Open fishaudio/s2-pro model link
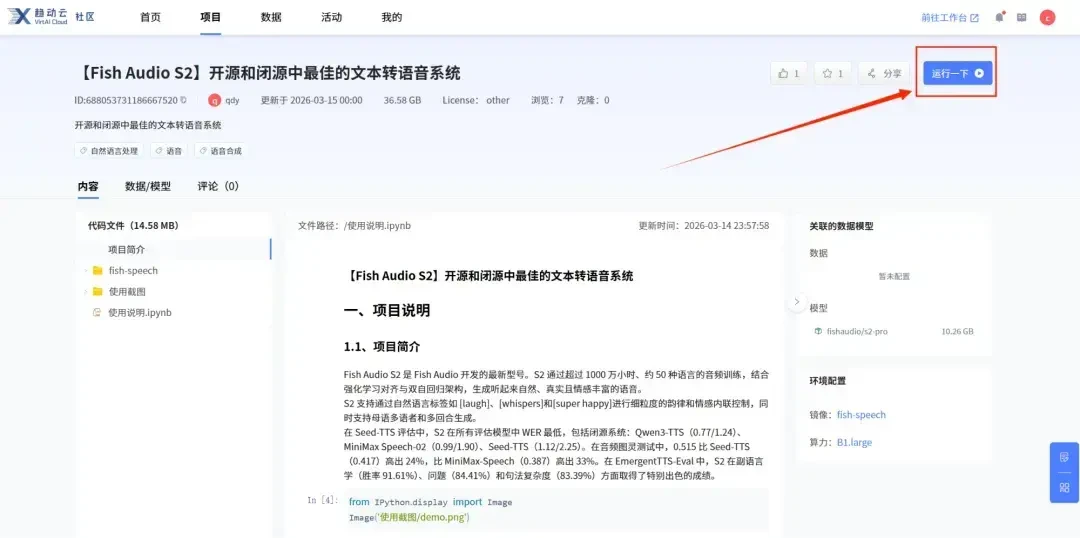The height and width of the screenshot is (538, 1080). click(x=857, y=331)
